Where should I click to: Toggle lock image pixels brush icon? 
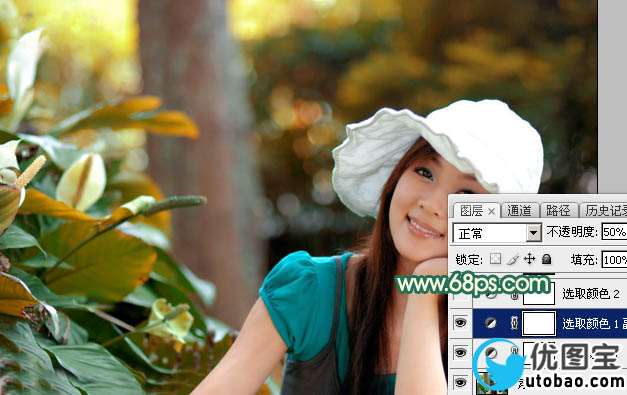click(x=512, y=259)
